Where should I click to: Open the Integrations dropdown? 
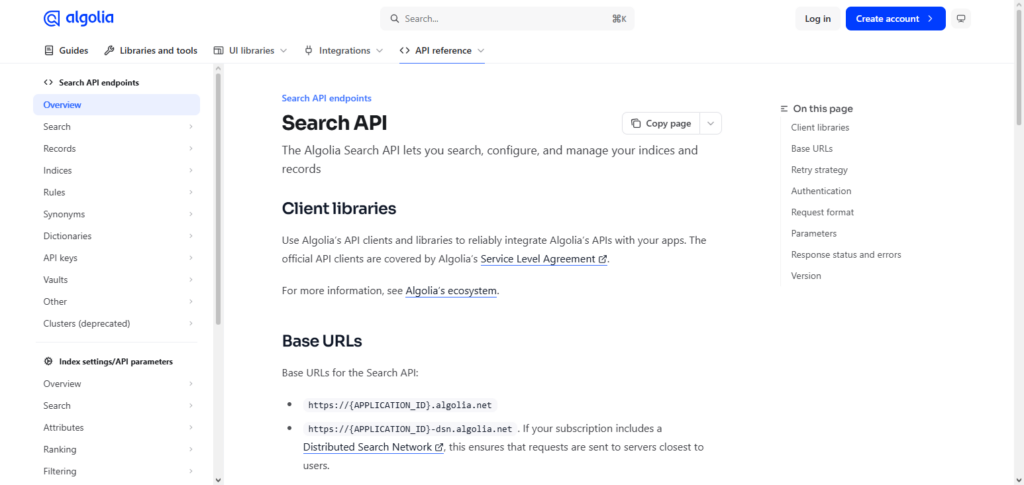[379, 50]
